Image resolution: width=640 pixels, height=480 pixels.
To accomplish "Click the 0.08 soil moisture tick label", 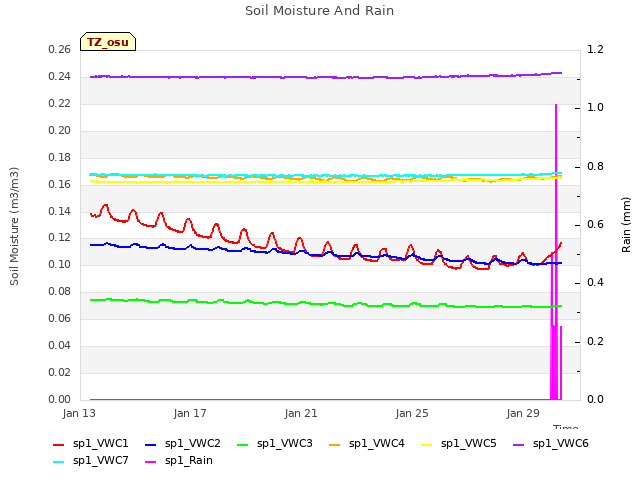I will (60, 291).
